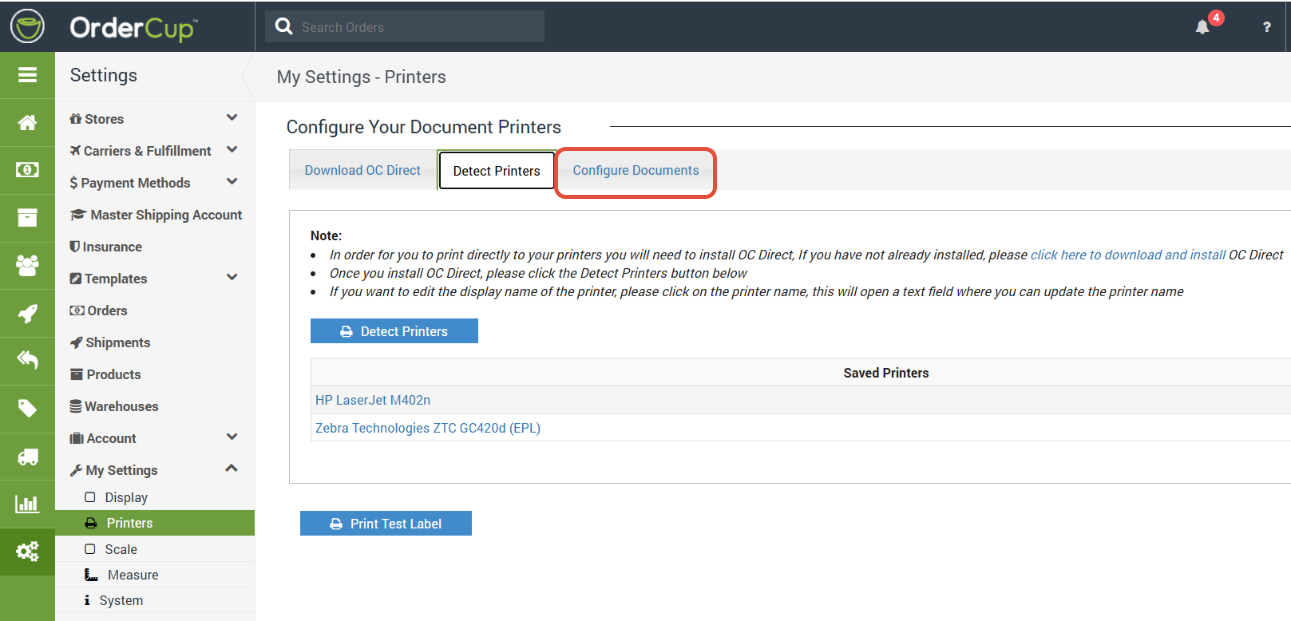Expand Payment Methods chevron
The image size is (1291, 621).
click(232, 182)
